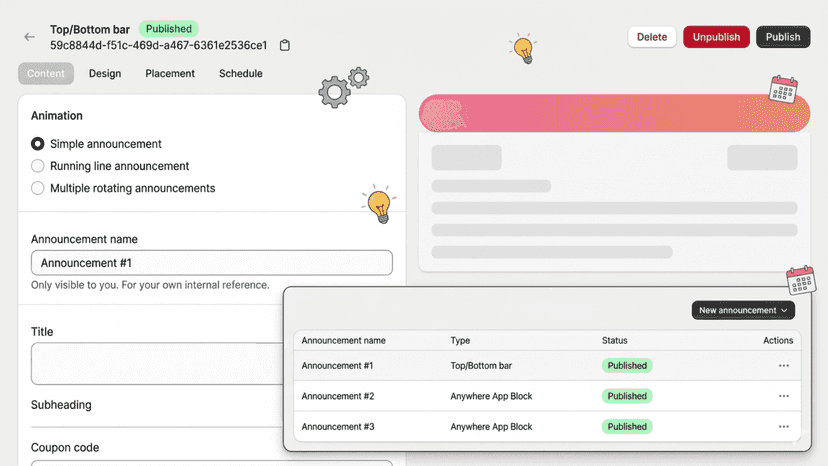This screenshot has width=828, height=466.
Task: Click the Delete button
Action: 652,37
